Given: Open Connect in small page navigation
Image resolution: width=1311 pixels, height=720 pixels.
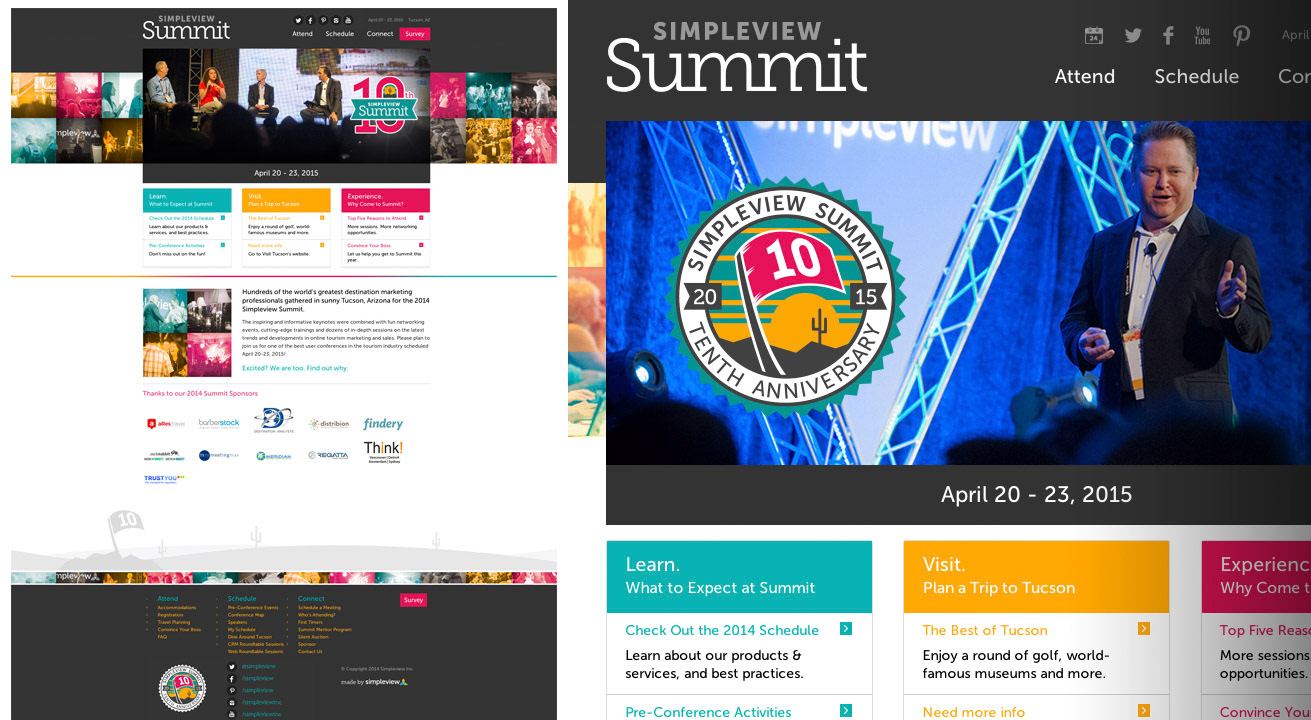Looking at the screenshot, I should coord(380,34).
